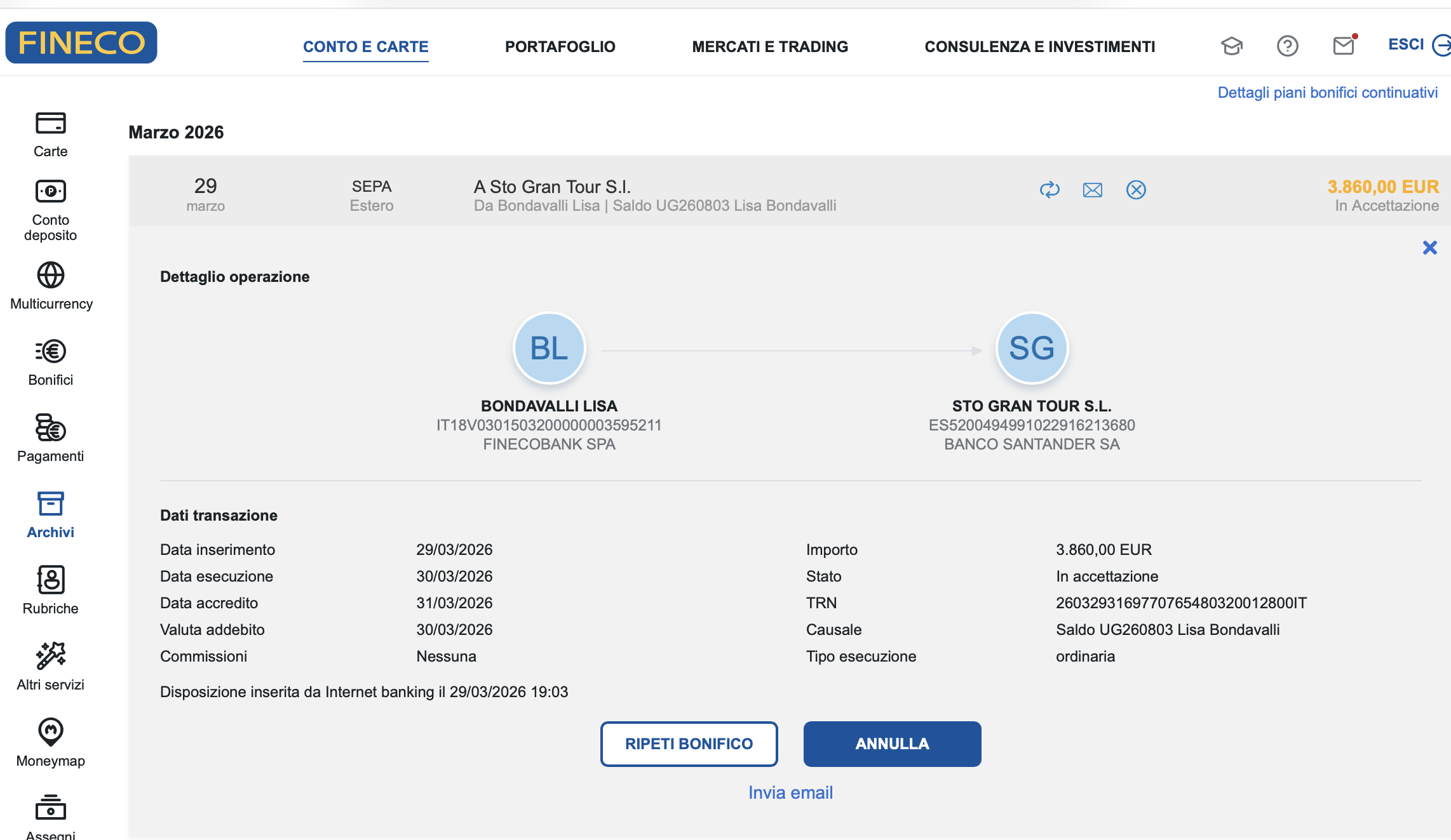Viewport: 1451px width, 840px height.
Task: Click the SG recipient avatar
Action: tap(1032, 348)
